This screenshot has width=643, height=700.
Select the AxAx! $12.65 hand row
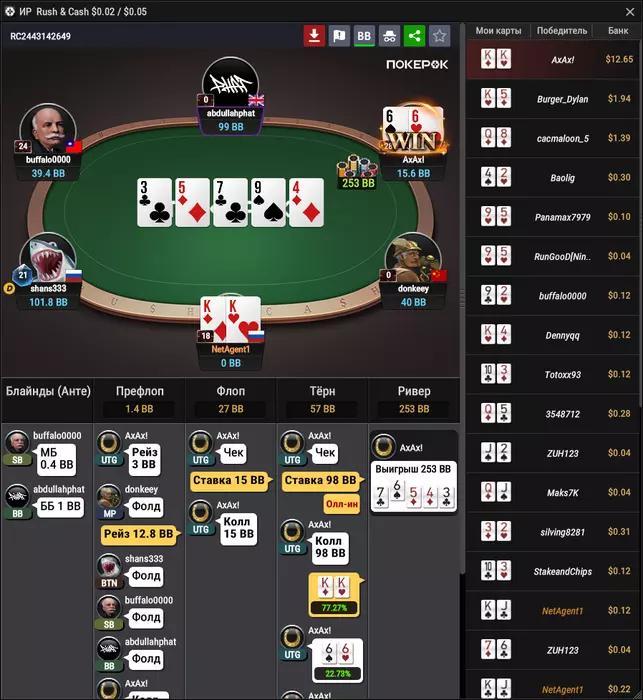[x=553, y=59]
